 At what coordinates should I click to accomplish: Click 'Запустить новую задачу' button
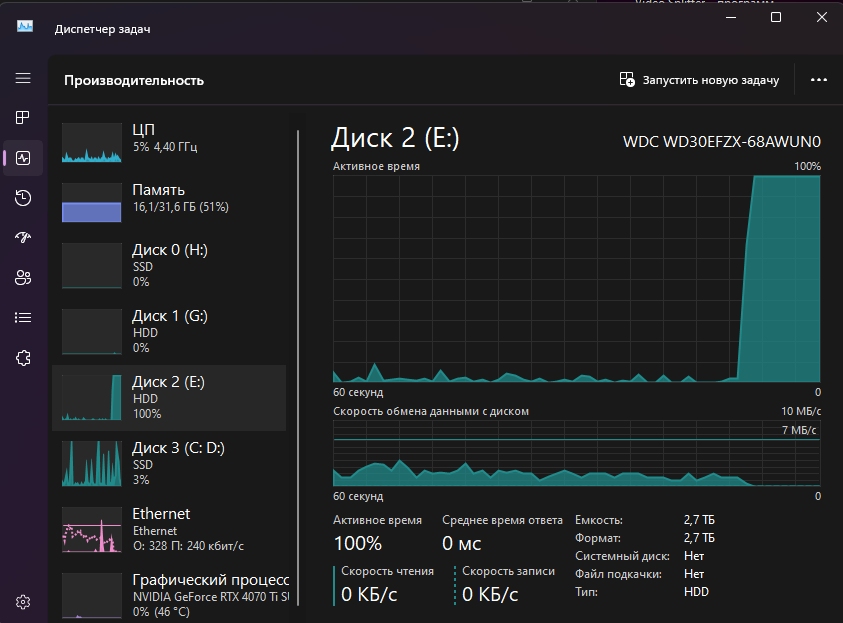pos(699,80)
